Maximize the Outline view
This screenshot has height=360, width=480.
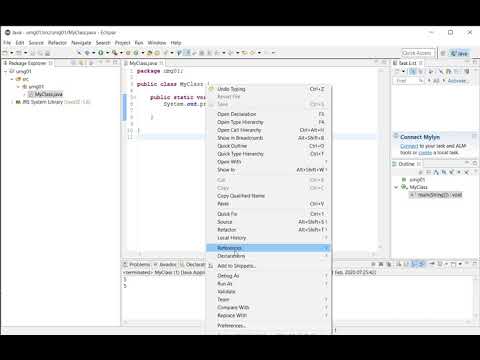(x=475, y=163)
